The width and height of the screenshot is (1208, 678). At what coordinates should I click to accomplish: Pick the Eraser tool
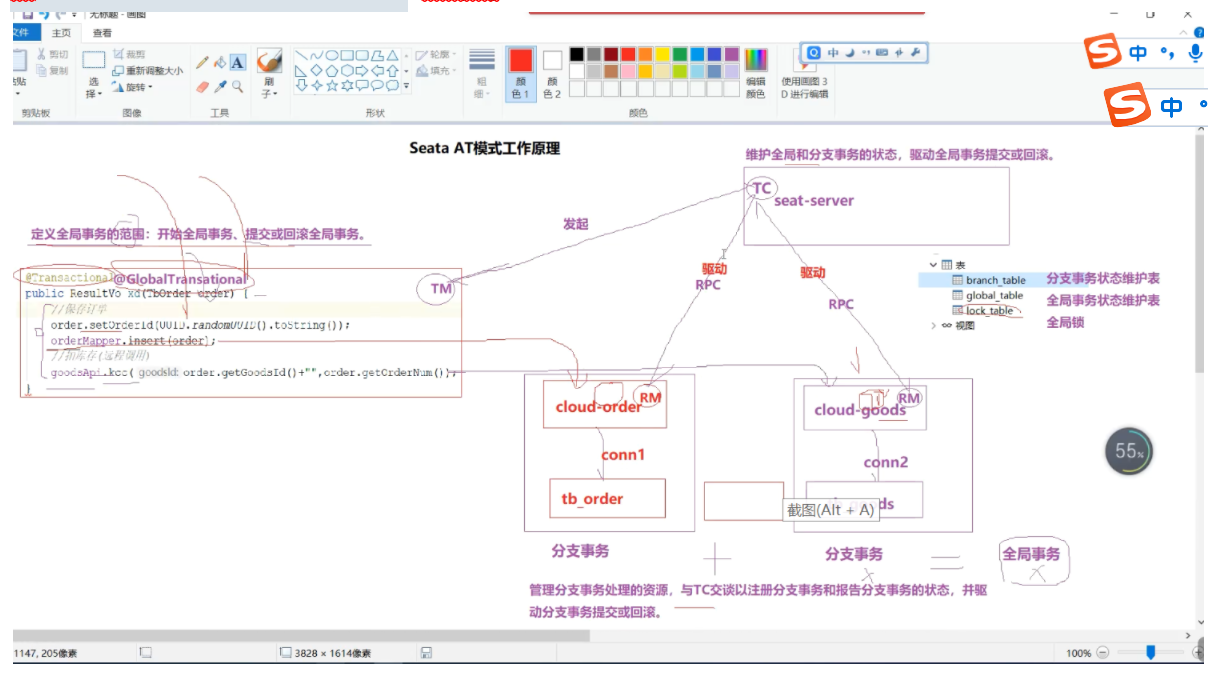[202, 87]
